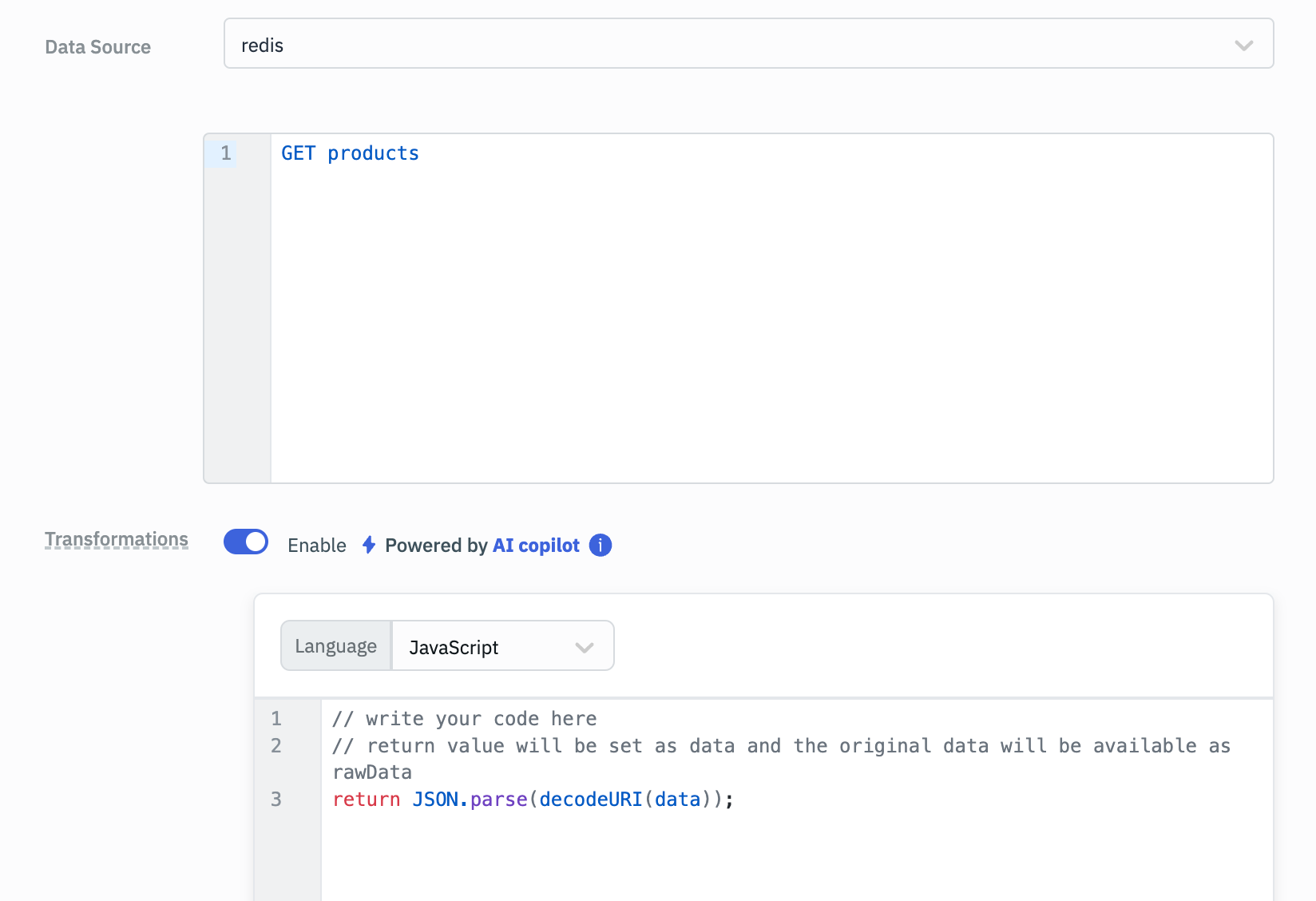Click the 'rawData' wrapped comment text

pyautogui.click(x=372, y=772)
